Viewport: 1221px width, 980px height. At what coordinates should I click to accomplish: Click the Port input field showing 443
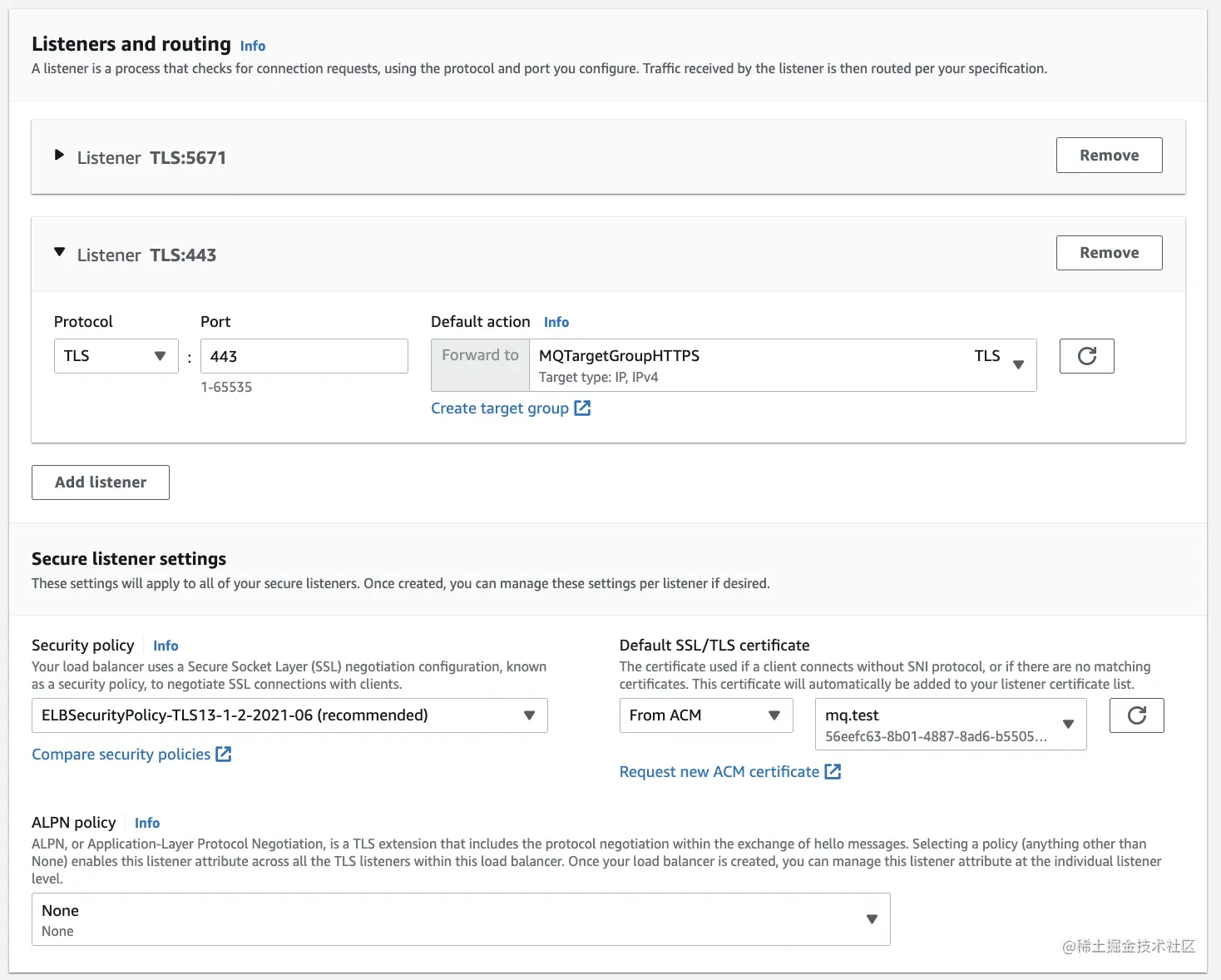coord(304,356)
